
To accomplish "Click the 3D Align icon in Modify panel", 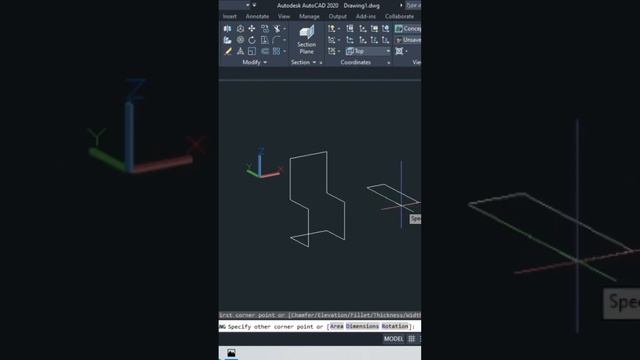I will pyautogui.click(x=227, y=40).
